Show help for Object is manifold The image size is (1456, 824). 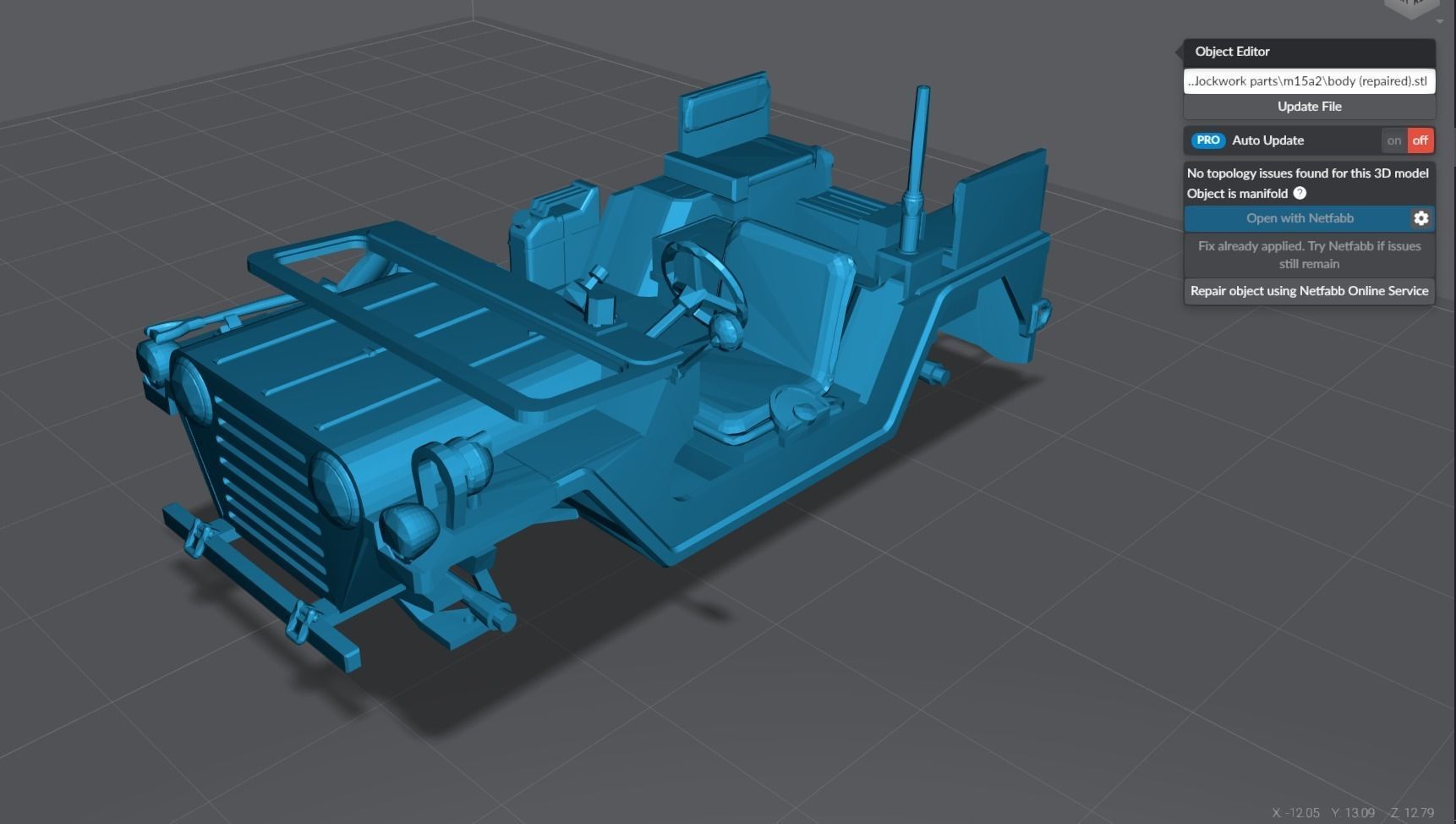[1300, 193]
